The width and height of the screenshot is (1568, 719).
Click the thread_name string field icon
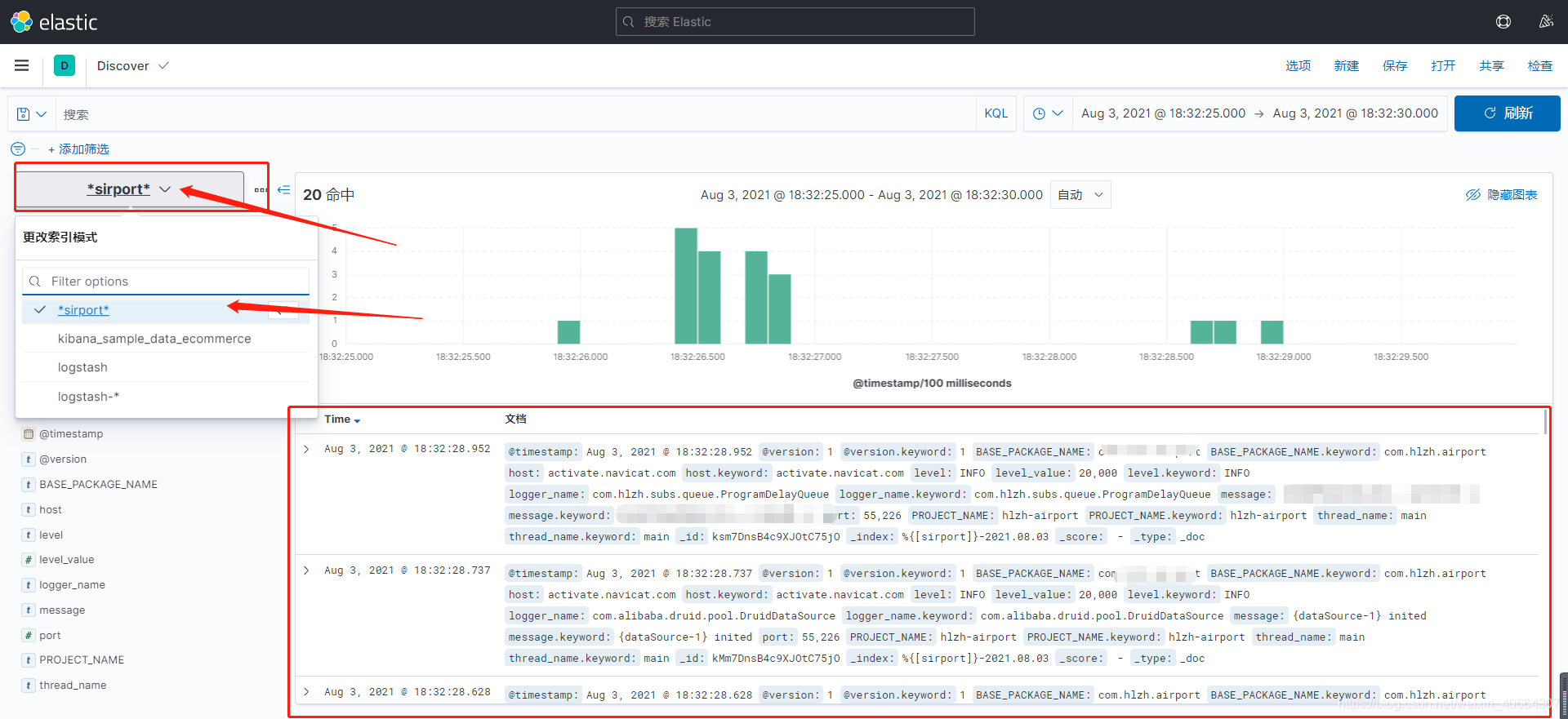click(x=29, y=686)
